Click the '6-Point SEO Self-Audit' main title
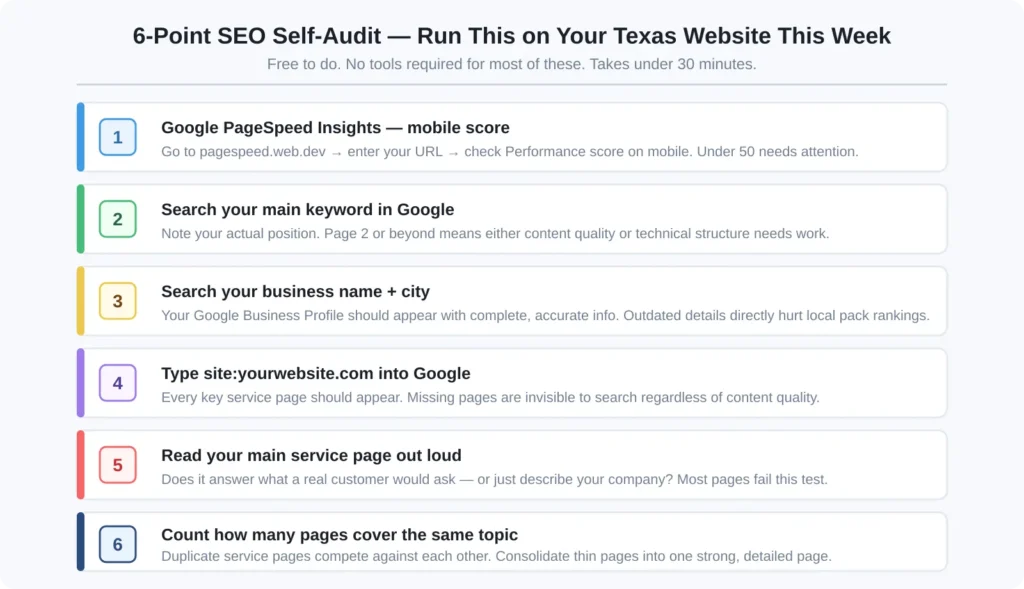This screenshot has height=589, width=1024. point(511,36)
